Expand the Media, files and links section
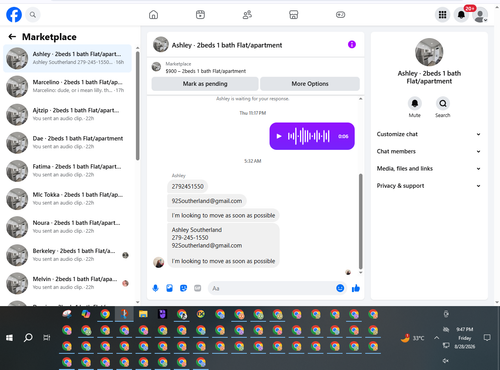 (x=429, y=169)
